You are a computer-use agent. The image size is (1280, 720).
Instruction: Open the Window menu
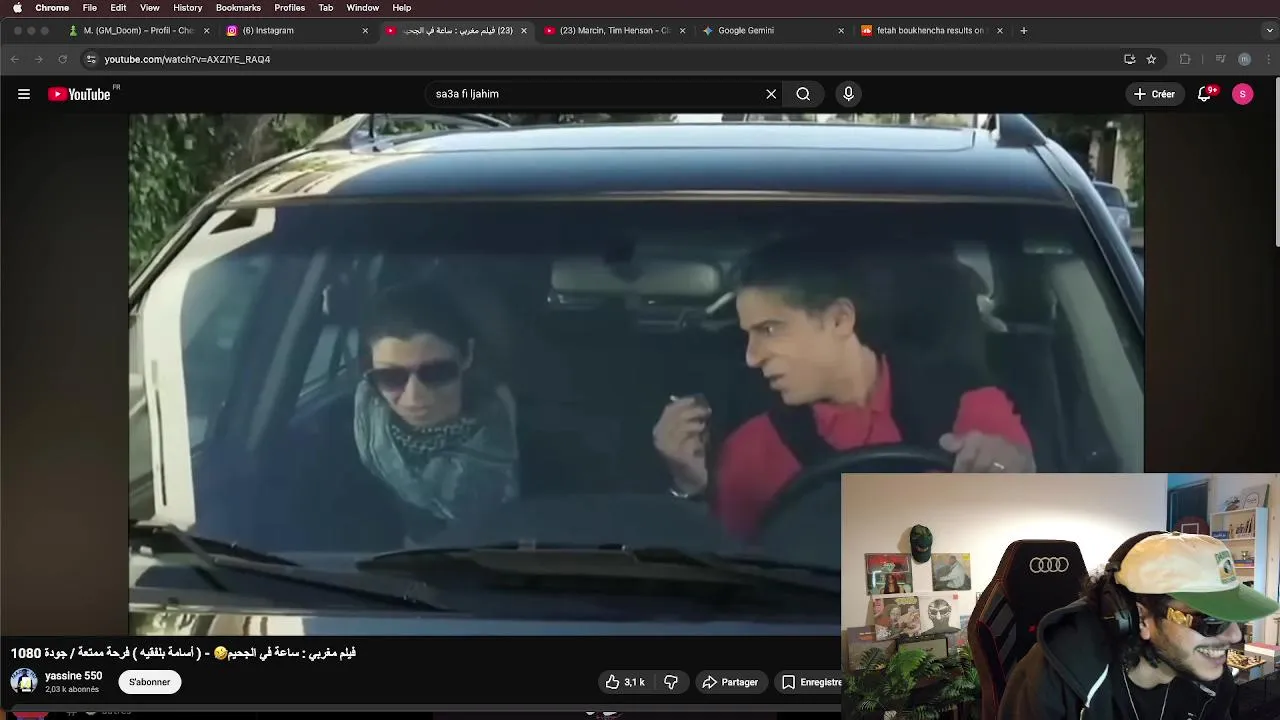363,8
